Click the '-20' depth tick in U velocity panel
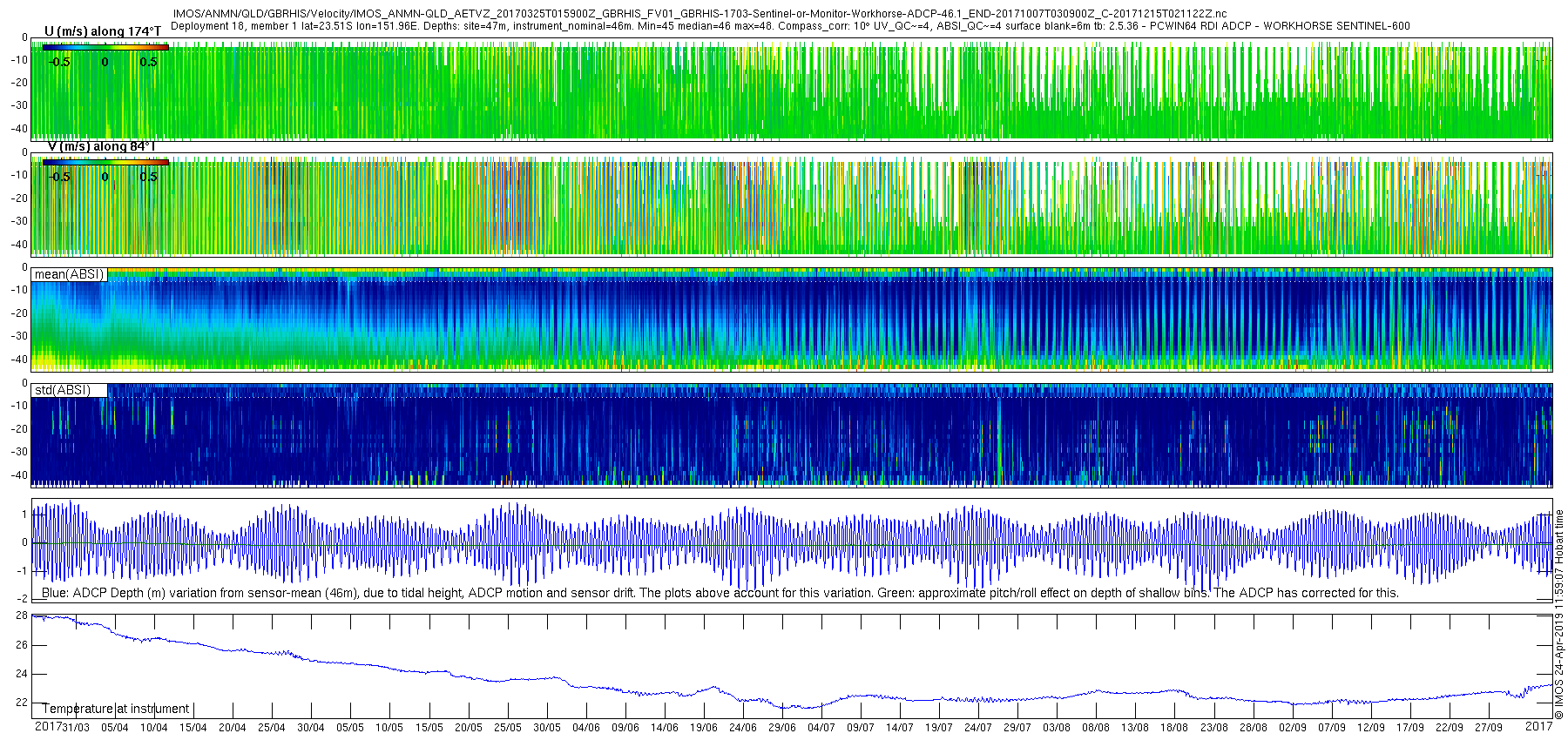The image size is (1568, 740). pyautogui.click(x=19, y=83)
